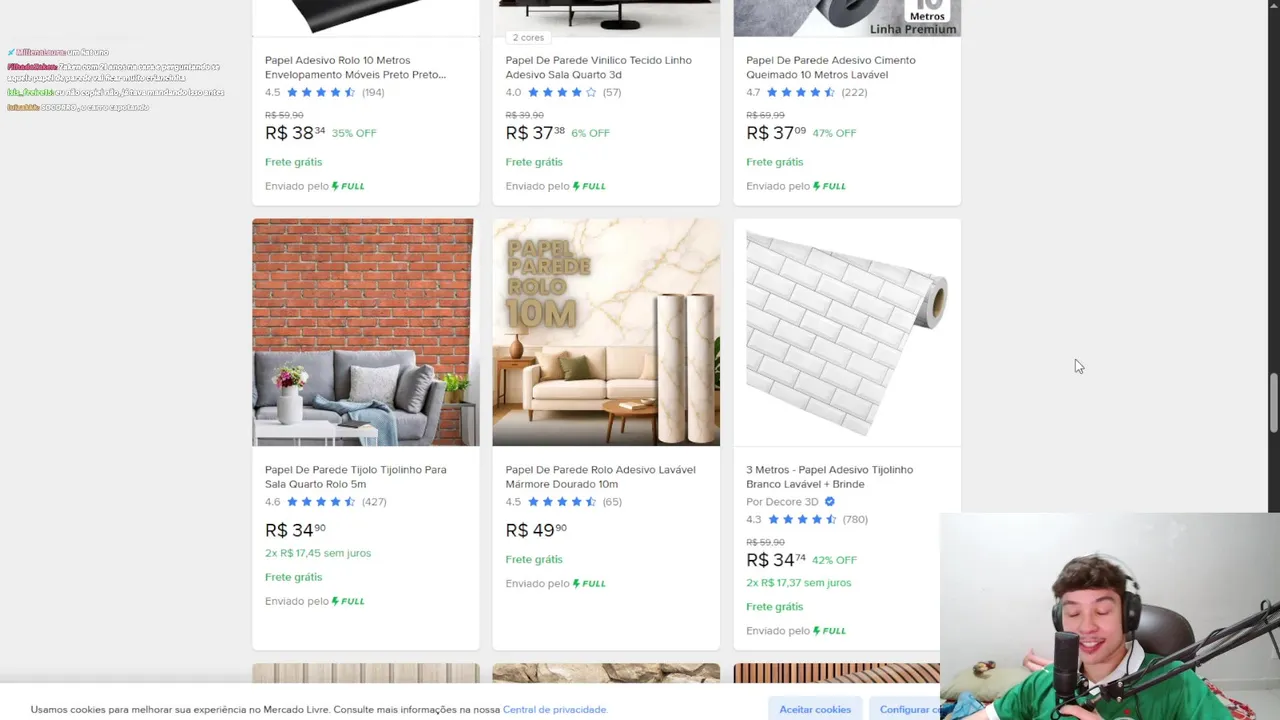The image size is (1280, 720).
Task: Open the Central de privacidade link
Action: (555, 709)
